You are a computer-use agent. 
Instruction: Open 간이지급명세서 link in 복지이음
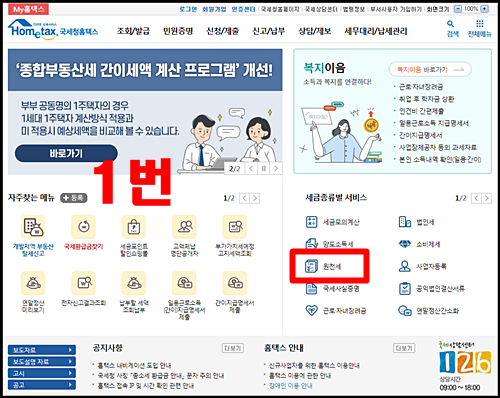421,135
